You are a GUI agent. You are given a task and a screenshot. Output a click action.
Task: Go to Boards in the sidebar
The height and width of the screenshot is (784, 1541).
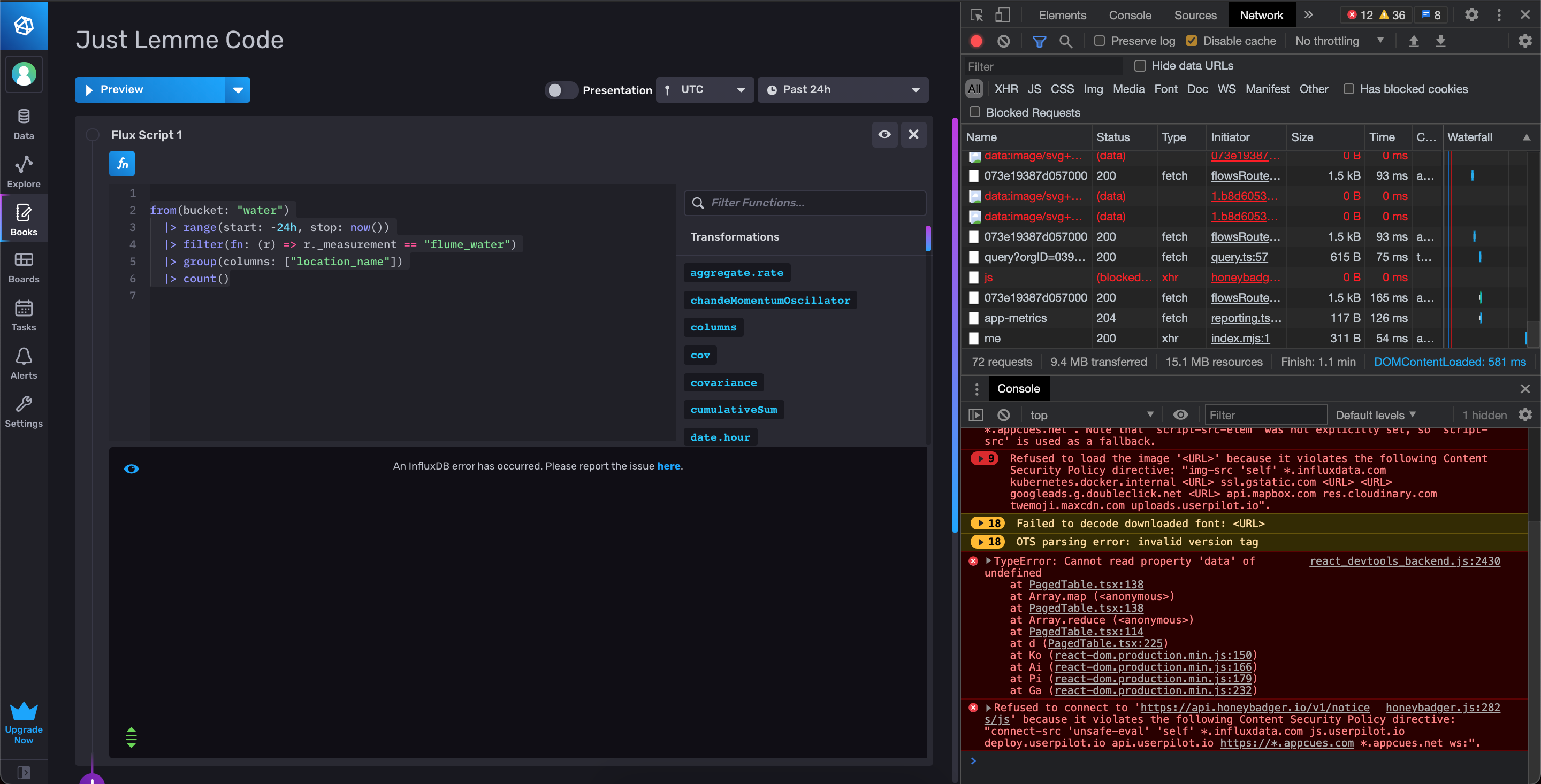point(24,267)
